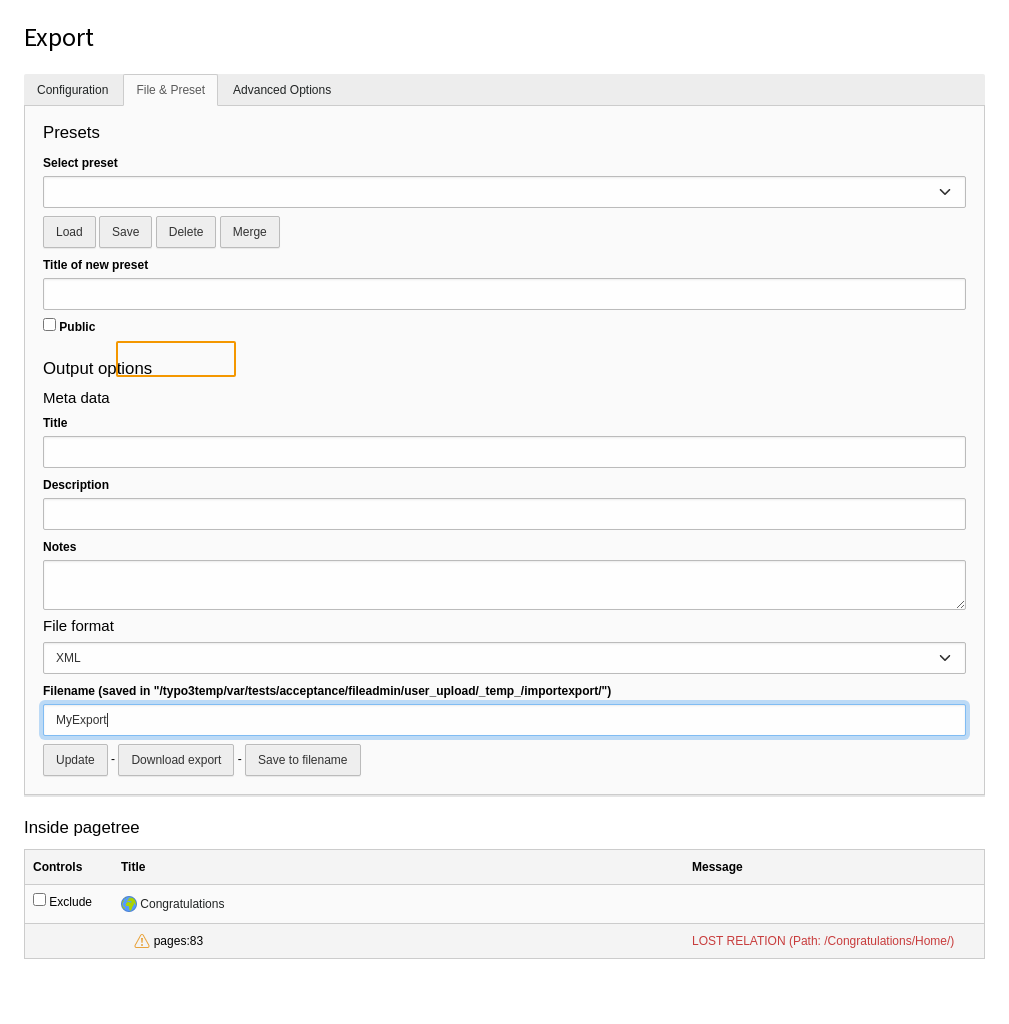This screenshot has height=1024, width=1009.
Task: Click the Load preset button
Action: pos(69,231)
